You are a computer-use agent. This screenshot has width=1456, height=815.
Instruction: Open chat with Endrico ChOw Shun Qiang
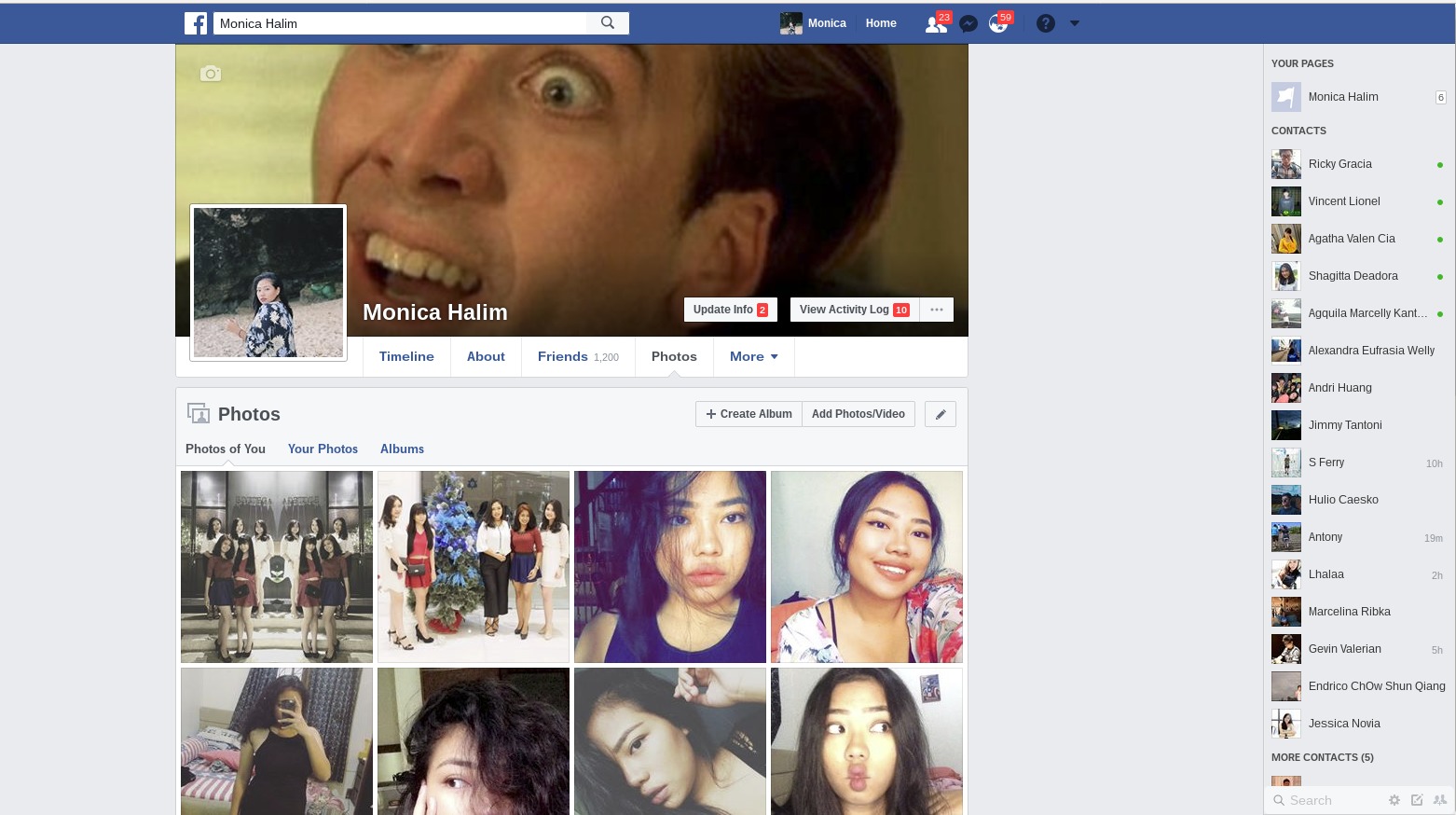1358,686
